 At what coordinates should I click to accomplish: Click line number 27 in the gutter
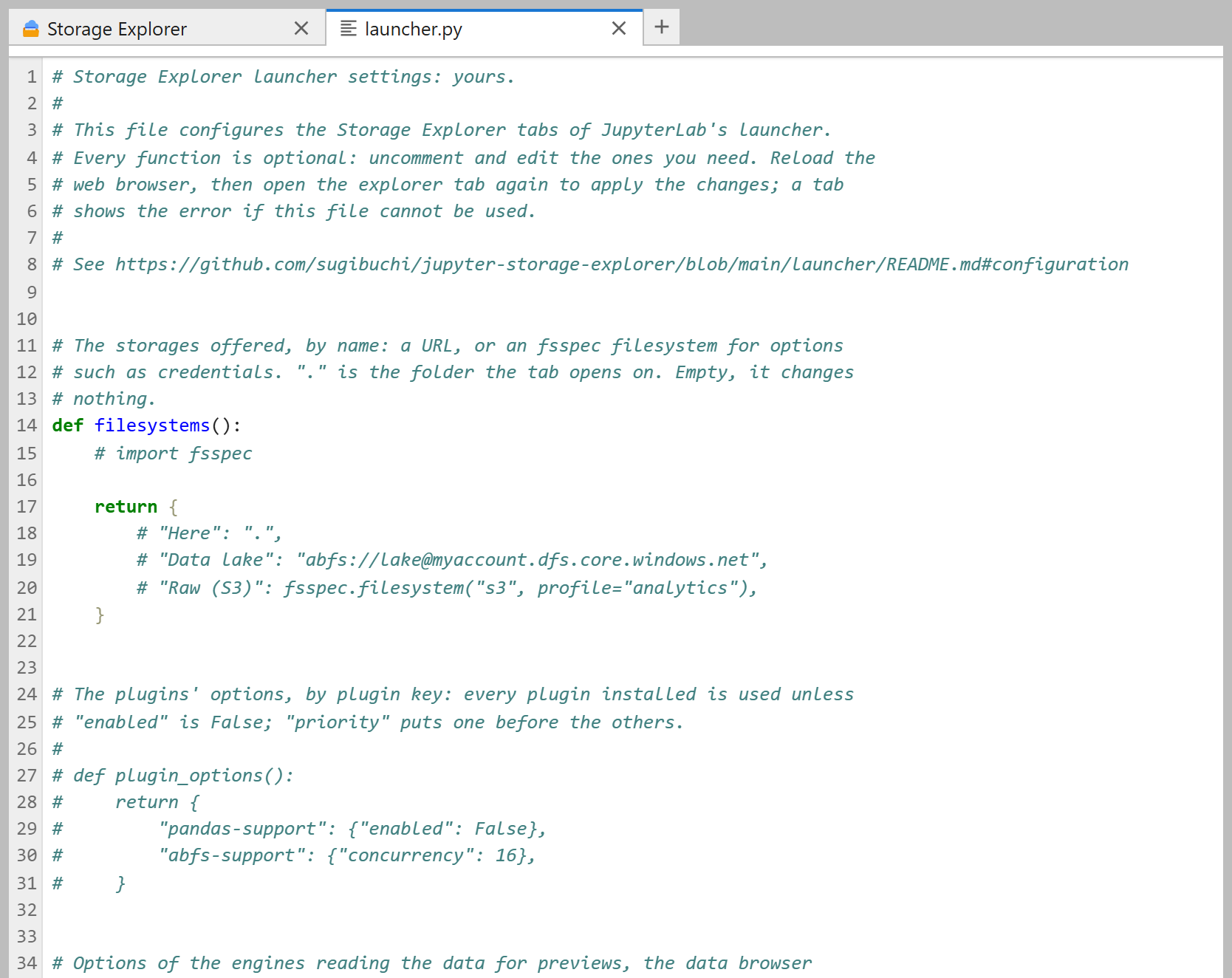[x=27, y=776]
